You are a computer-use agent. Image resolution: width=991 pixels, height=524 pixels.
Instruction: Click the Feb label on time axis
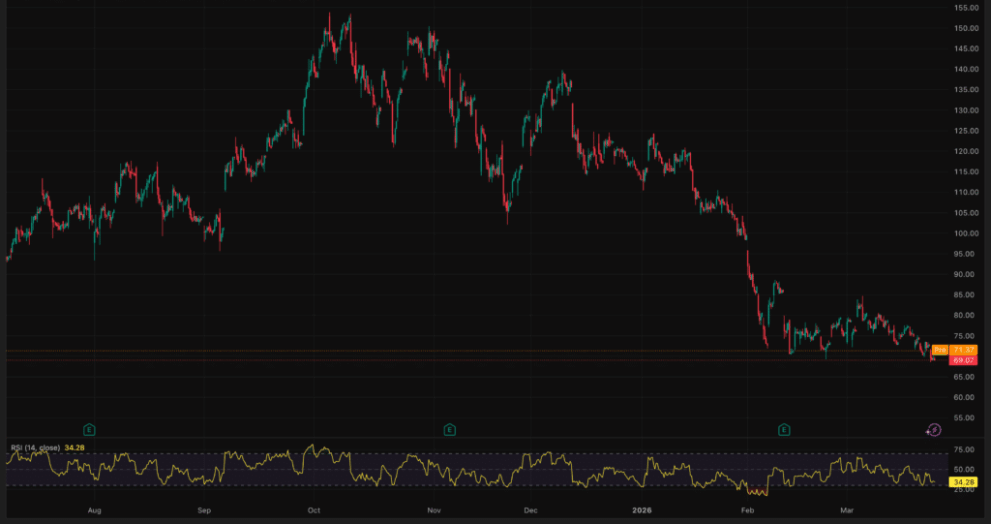click(750, 510)
